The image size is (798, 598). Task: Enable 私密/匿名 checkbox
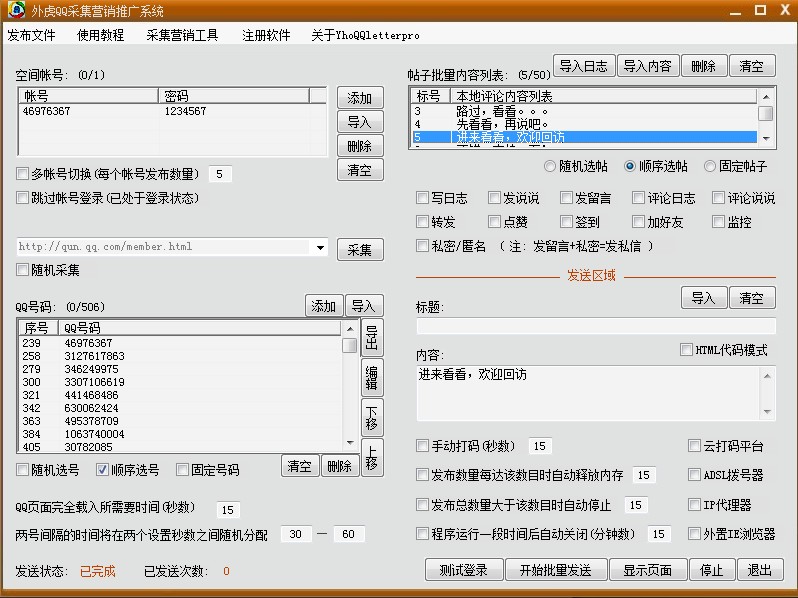point(422,246)
